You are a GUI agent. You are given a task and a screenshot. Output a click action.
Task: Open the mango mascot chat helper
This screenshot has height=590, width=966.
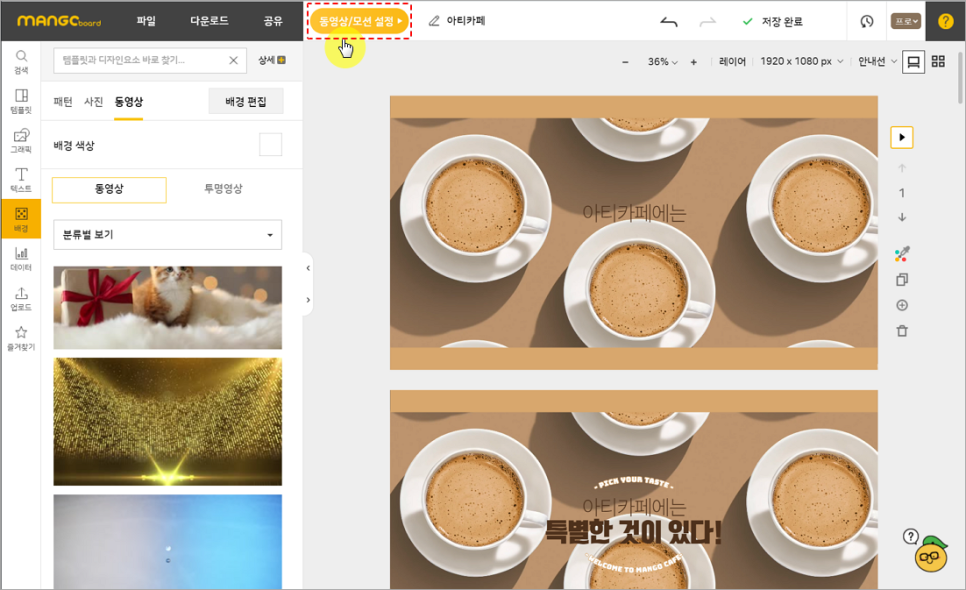point(931,554)
